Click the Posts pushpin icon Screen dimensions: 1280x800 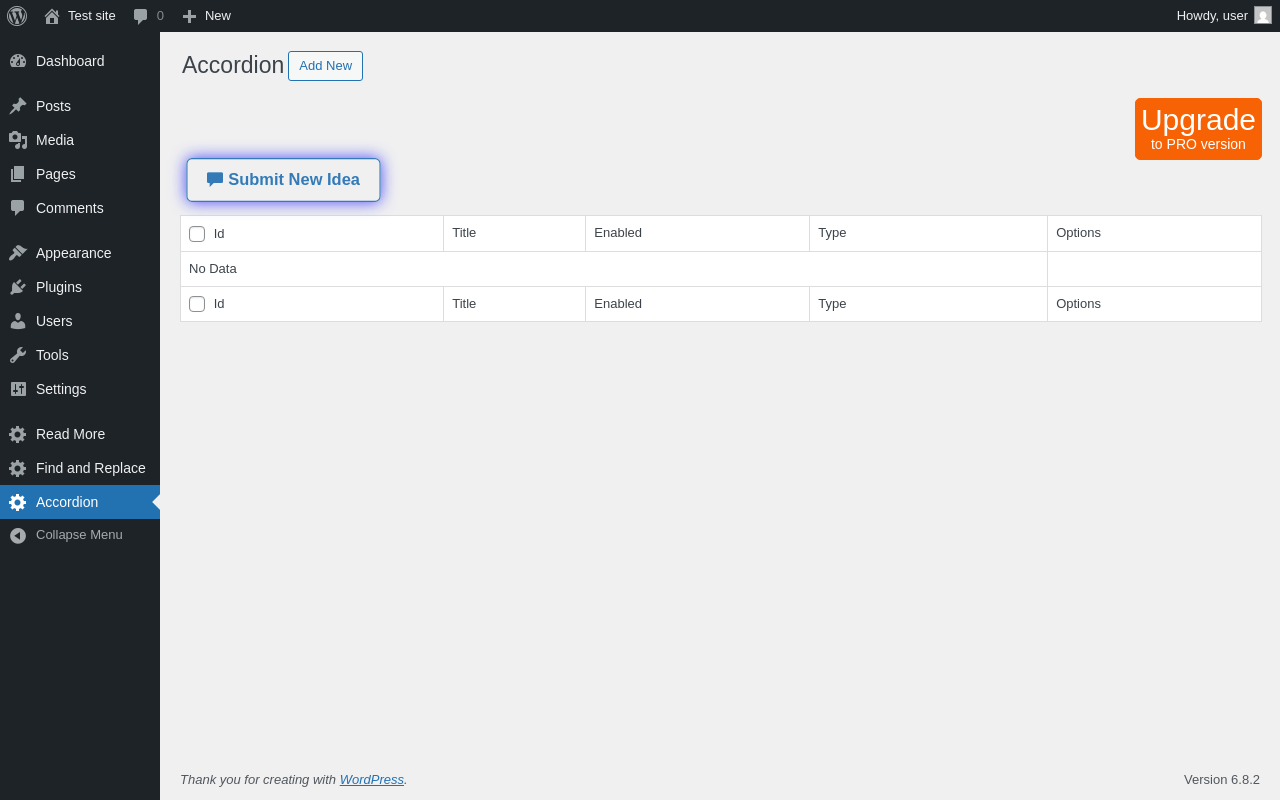(18, 106)
